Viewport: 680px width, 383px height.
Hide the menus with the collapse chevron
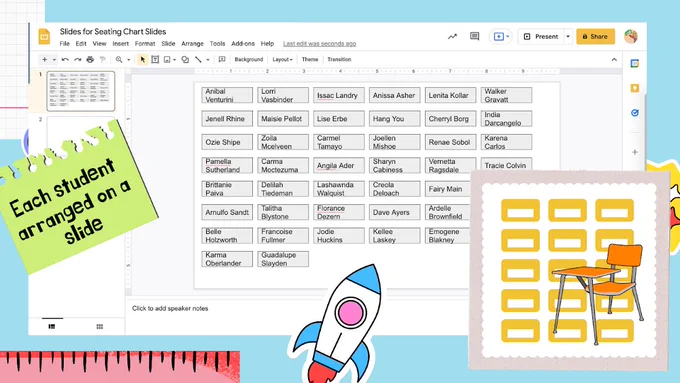pos(614,59)
